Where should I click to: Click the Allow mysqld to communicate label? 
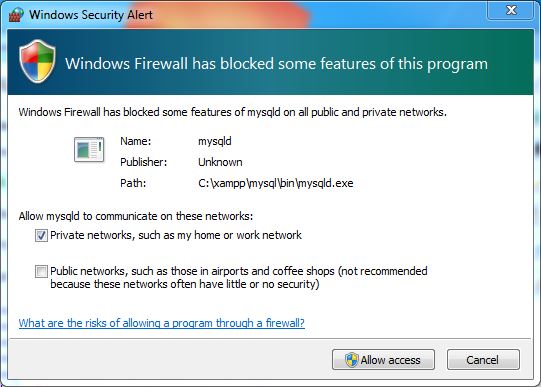(x=136, y=216)
